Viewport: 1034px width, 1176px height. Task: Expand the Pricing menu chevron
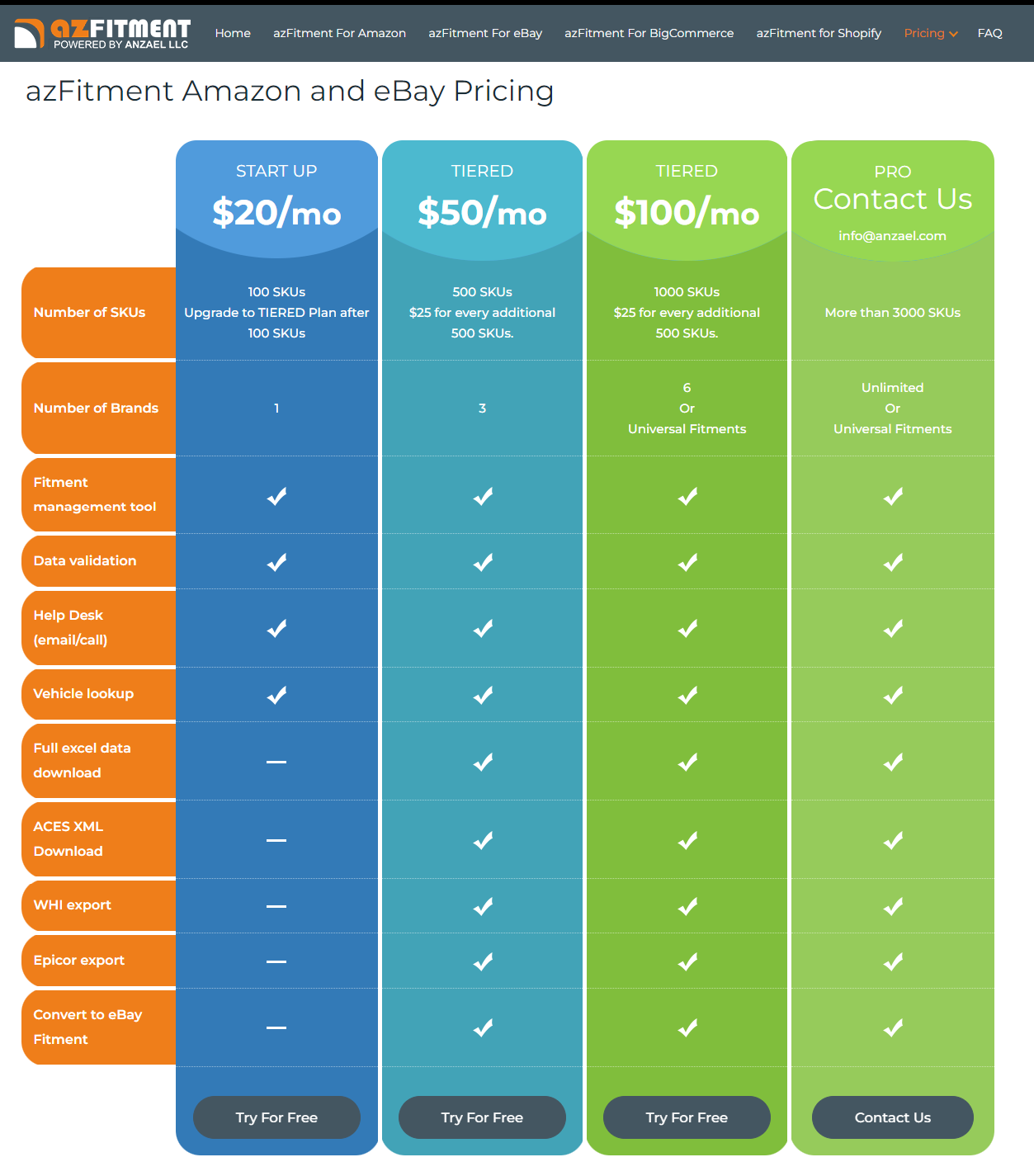pyautogui.click(x=953, y=34)
